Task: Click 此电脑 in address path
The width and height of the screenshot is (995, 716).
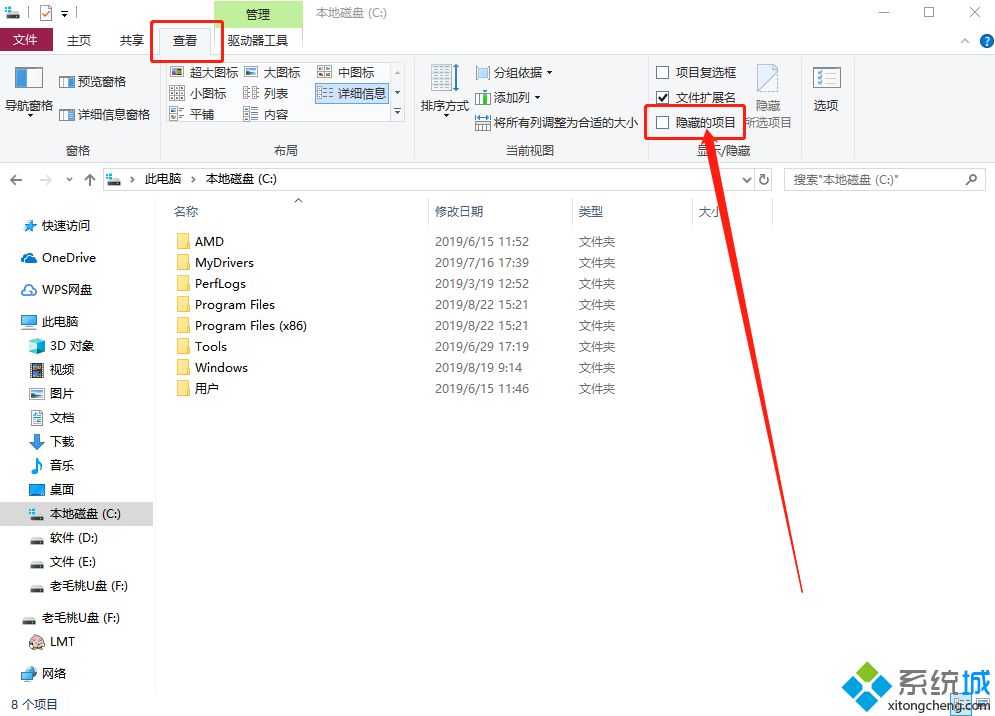Action: 162,180
